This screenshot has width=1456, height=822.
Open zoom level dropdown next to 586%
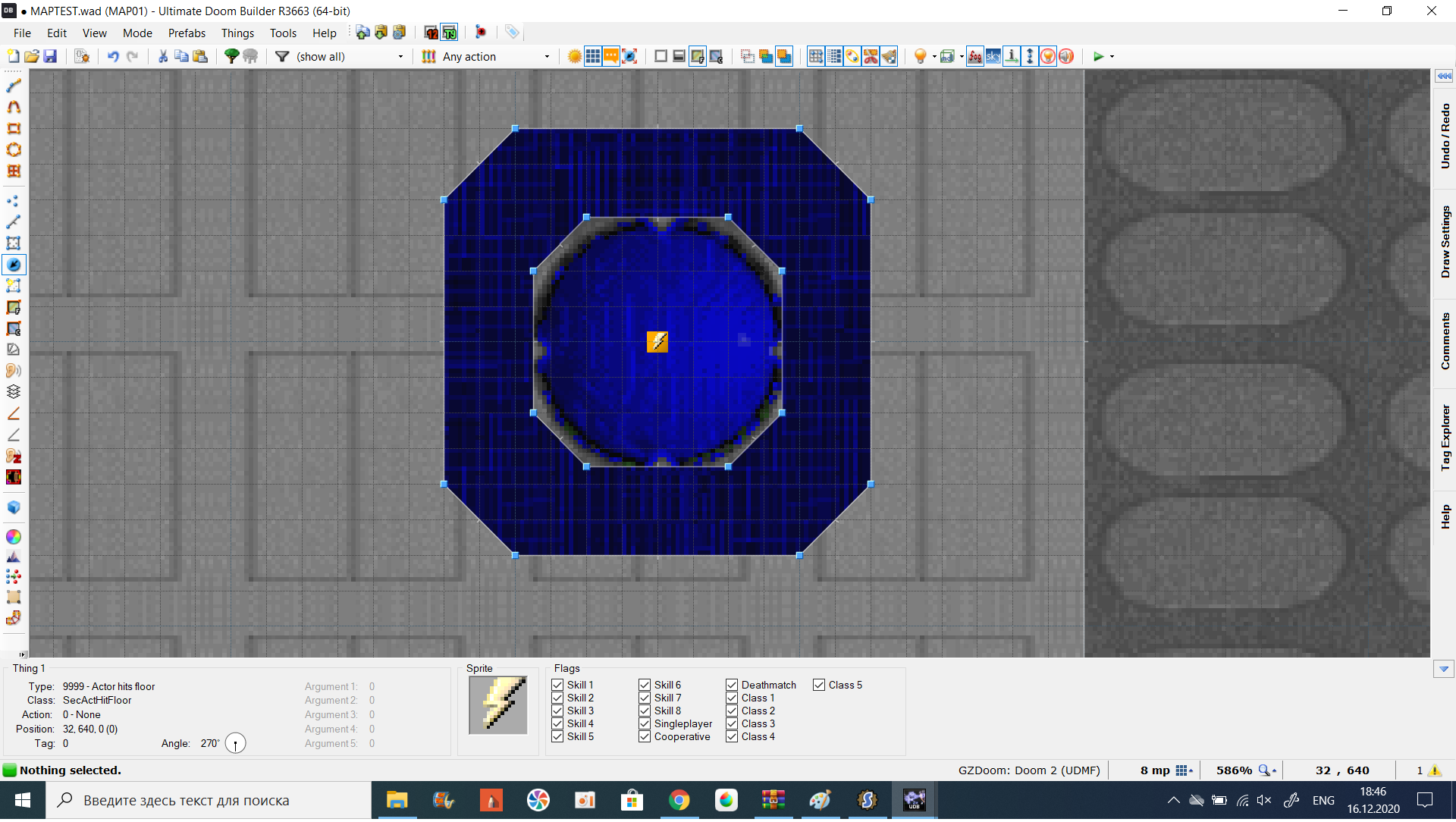1267,770
